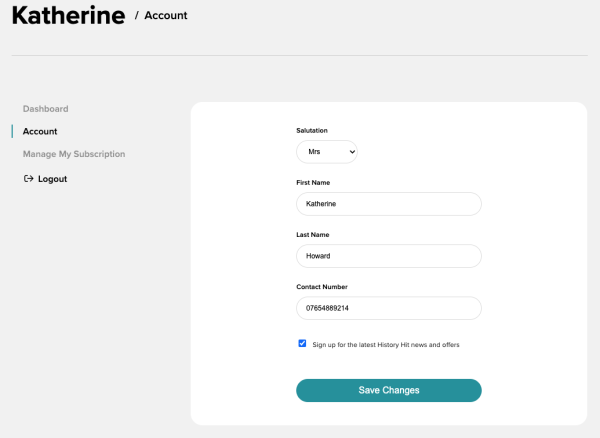Click the Contact Number field label
This screenshot has width=600, height=438.
point(319,287)
